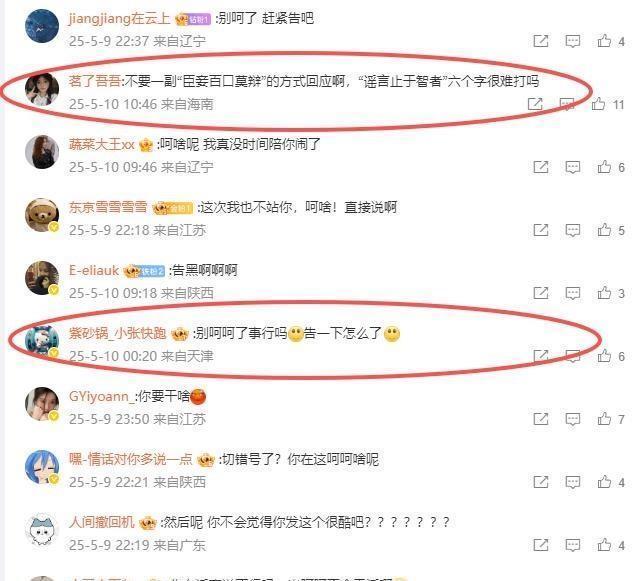The width and height of the screenshot is (638, 581).
Task: Like the comment by 茗了吾吾
Action: (598, 104)
